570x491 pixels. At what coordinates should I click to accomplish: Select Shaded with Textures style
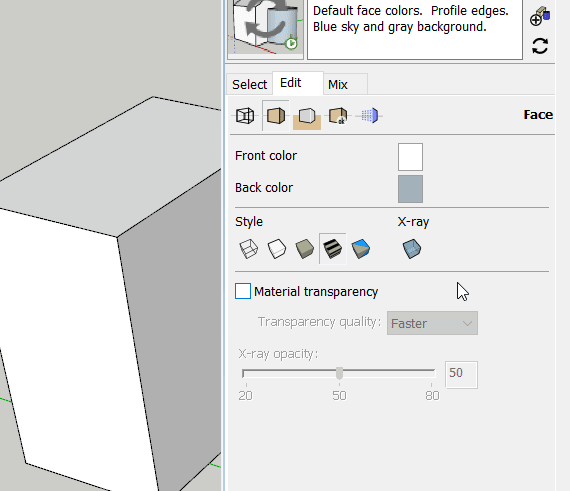click(333, 249)
